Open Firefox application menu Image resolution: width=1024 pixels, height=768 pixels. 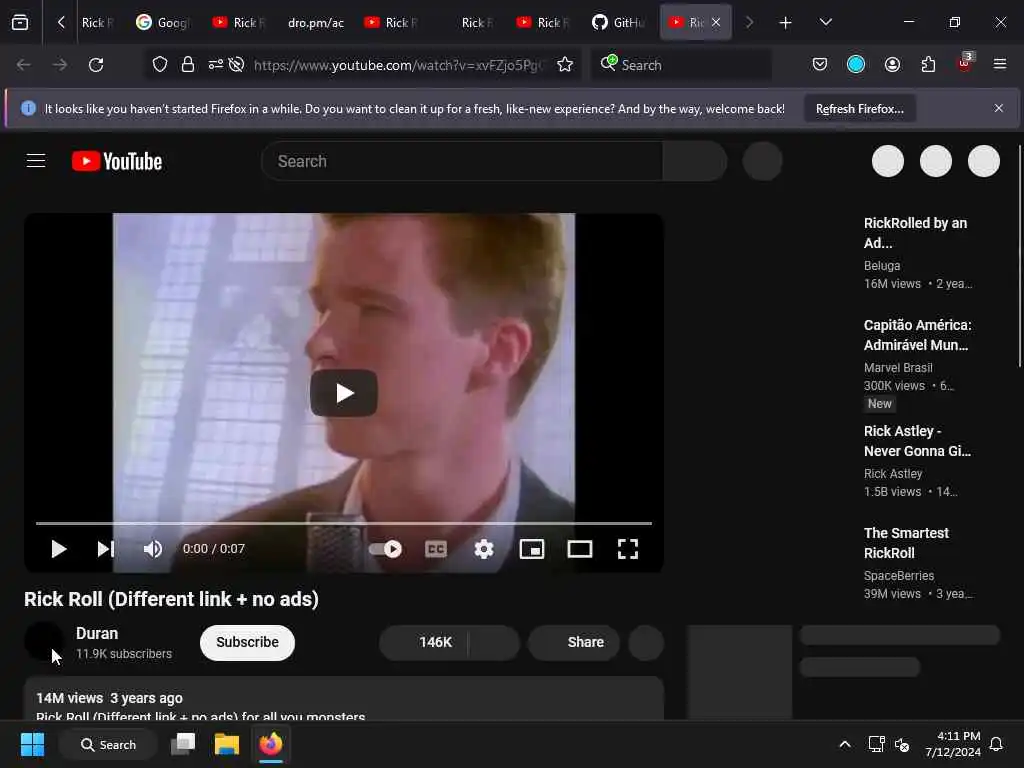[1000, 64]
